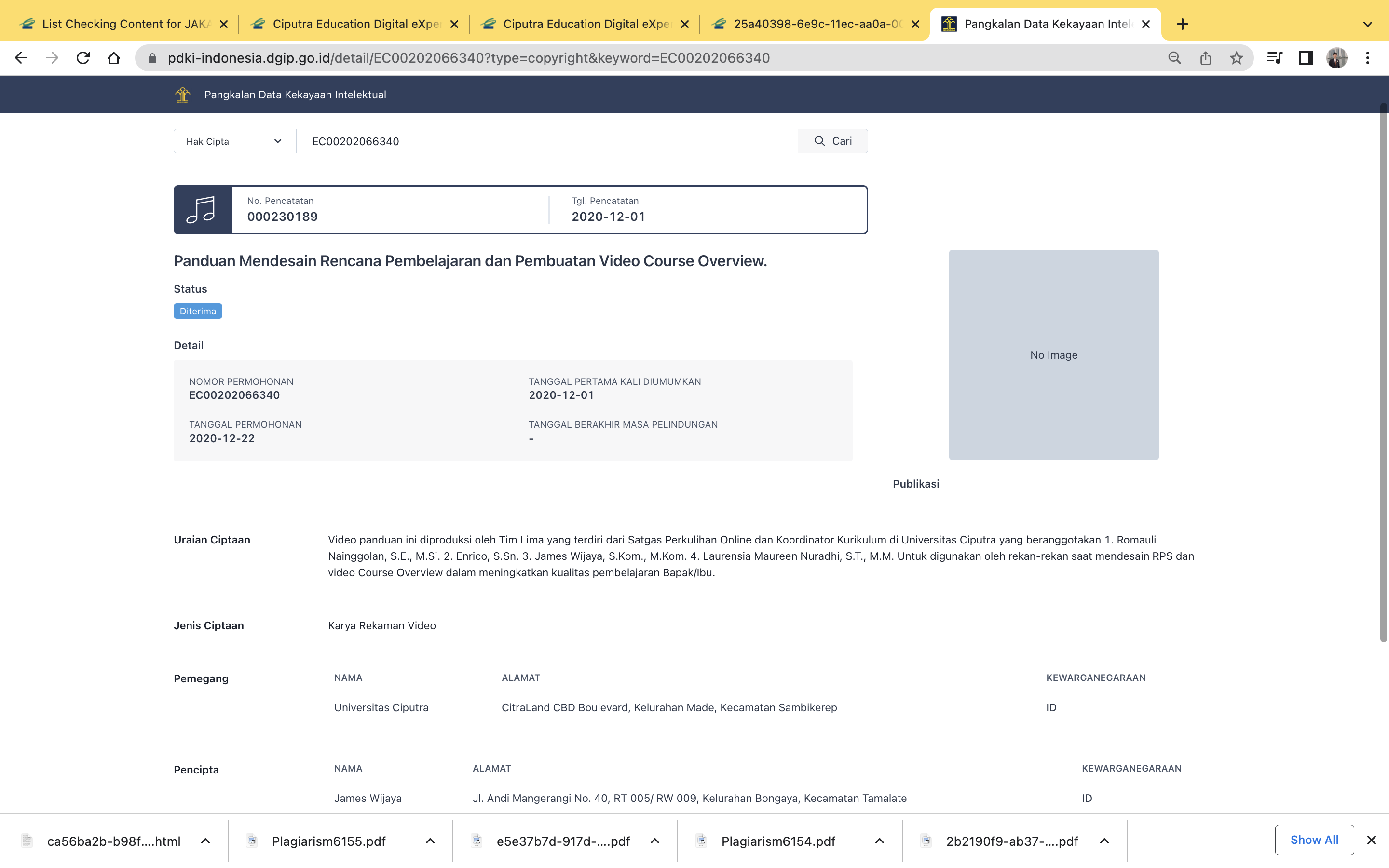Click the EC00202066340 search input field
Image resolution: width=1389 pixels, height=868 pixels.
(546, 141)
